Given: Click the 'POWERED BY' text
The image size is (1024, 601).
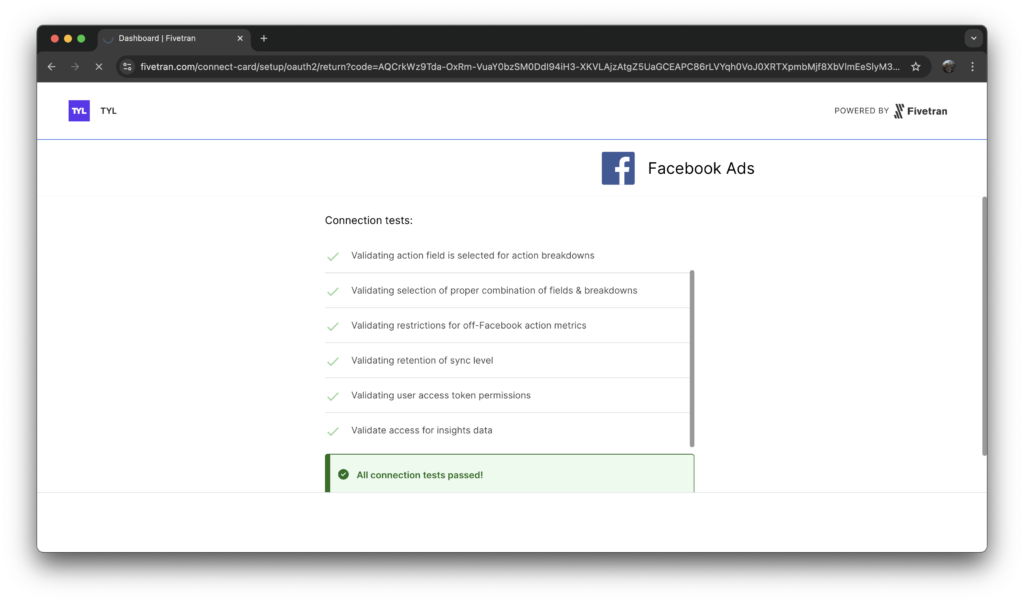Looking at the screenshot, I should 861,111.
